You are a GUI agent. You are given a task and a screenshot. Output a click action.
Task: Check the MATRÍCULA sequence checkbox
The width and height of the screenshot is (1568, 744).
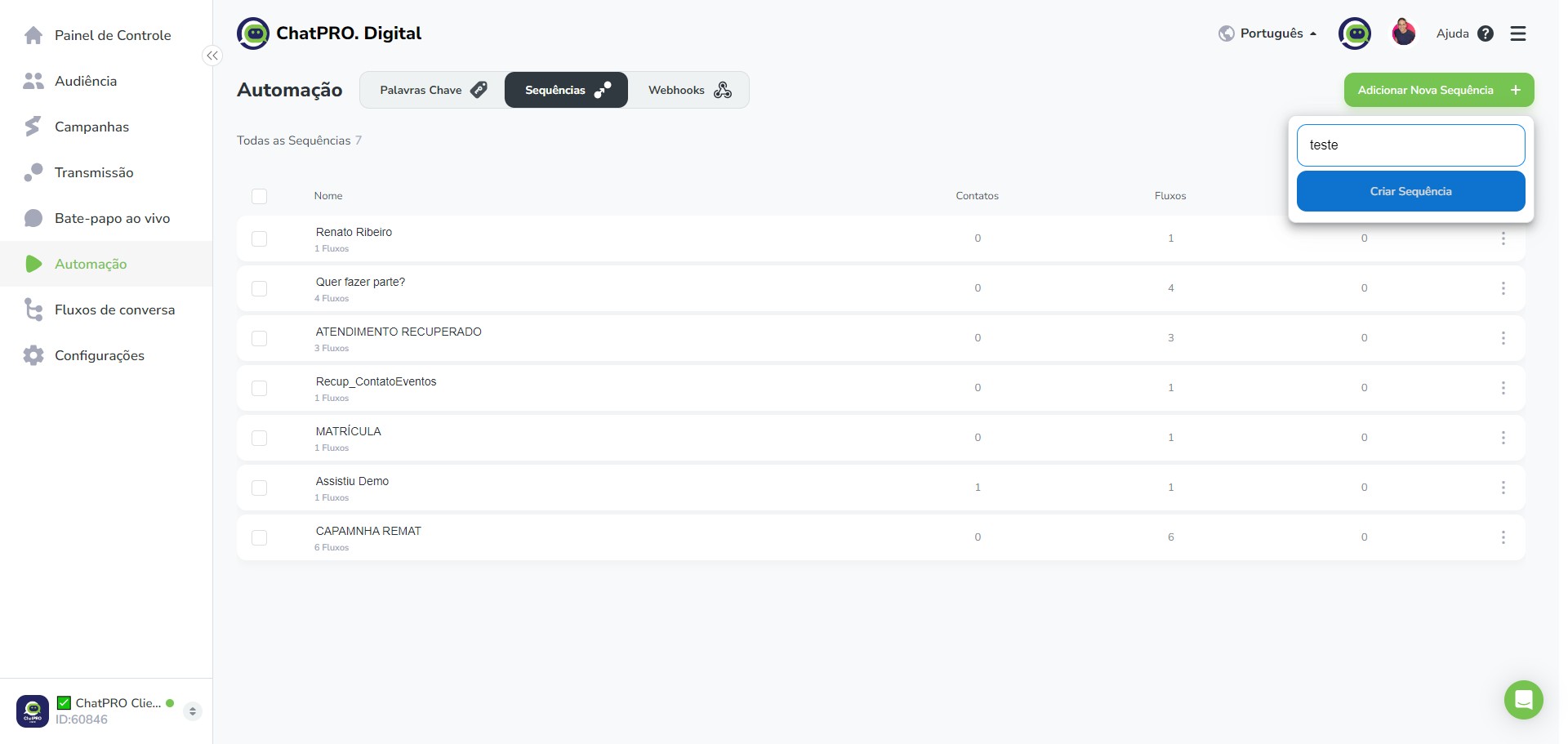click(260, 438)
